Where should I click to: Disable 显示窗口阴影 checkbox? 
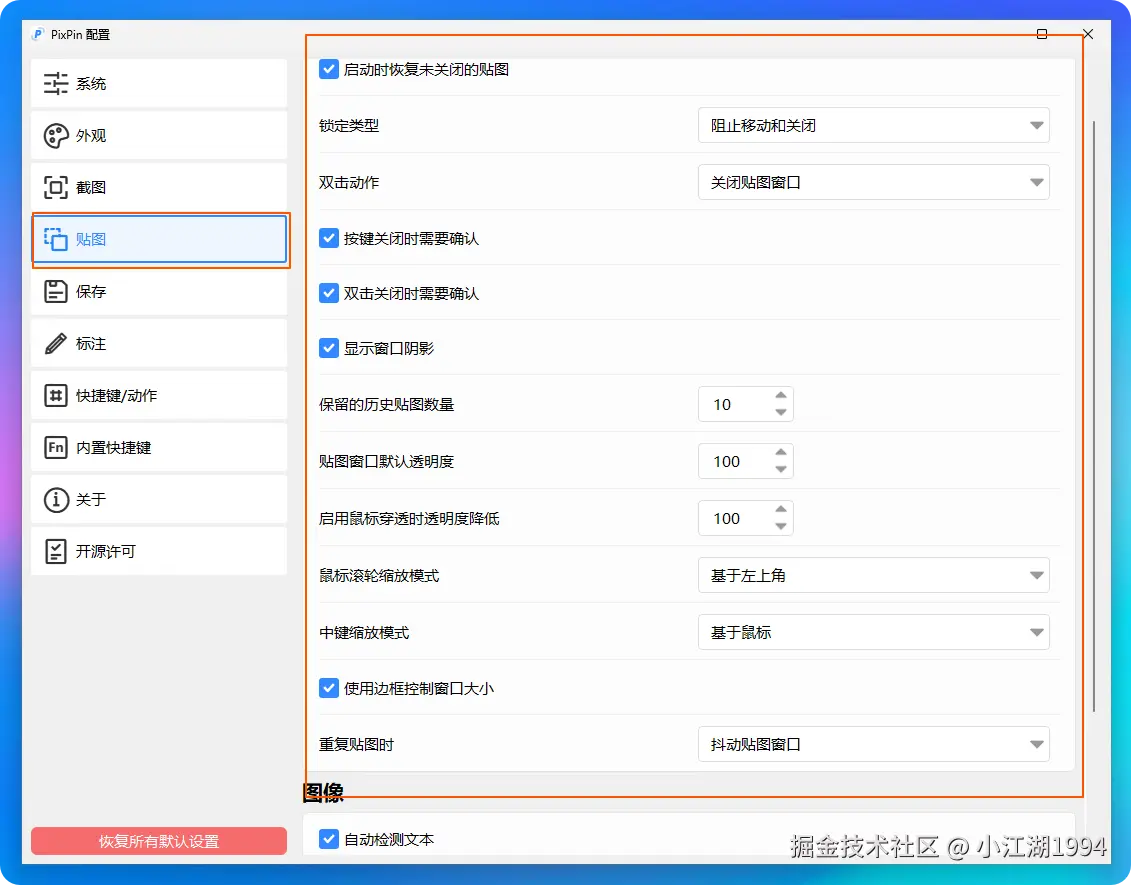[329, 348]
